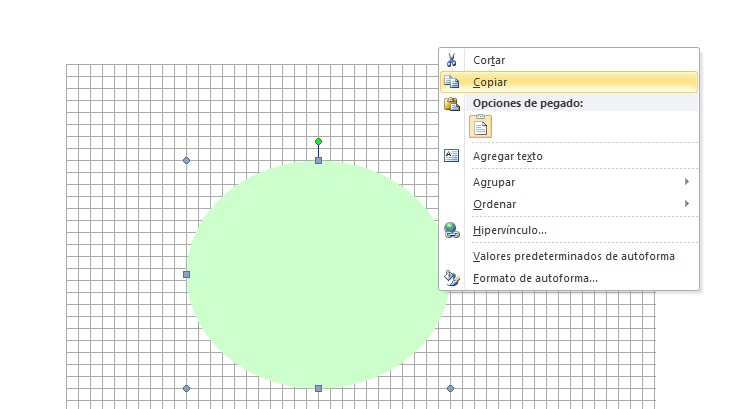This screenshot has width=751, height=409.
Task: Expand the arrow next to Agrupar
Action: click(x=687, y=182)
